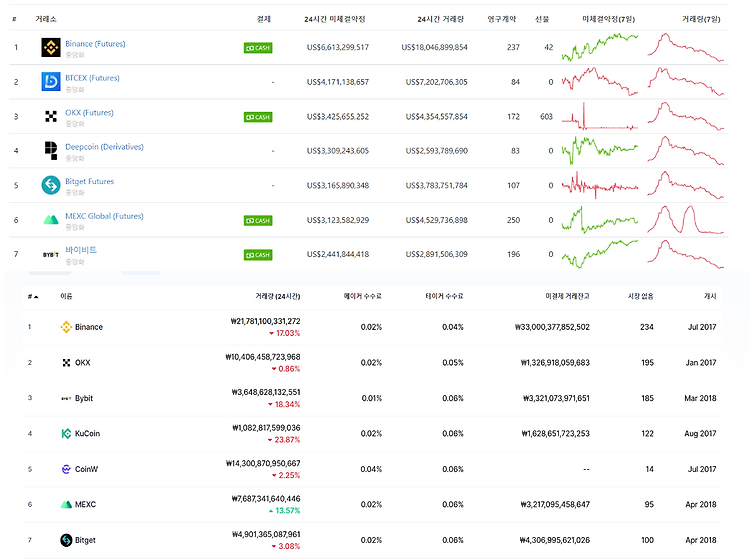
Task: Click the 603 futures count for OKX
Action: (x=546, y=116)
